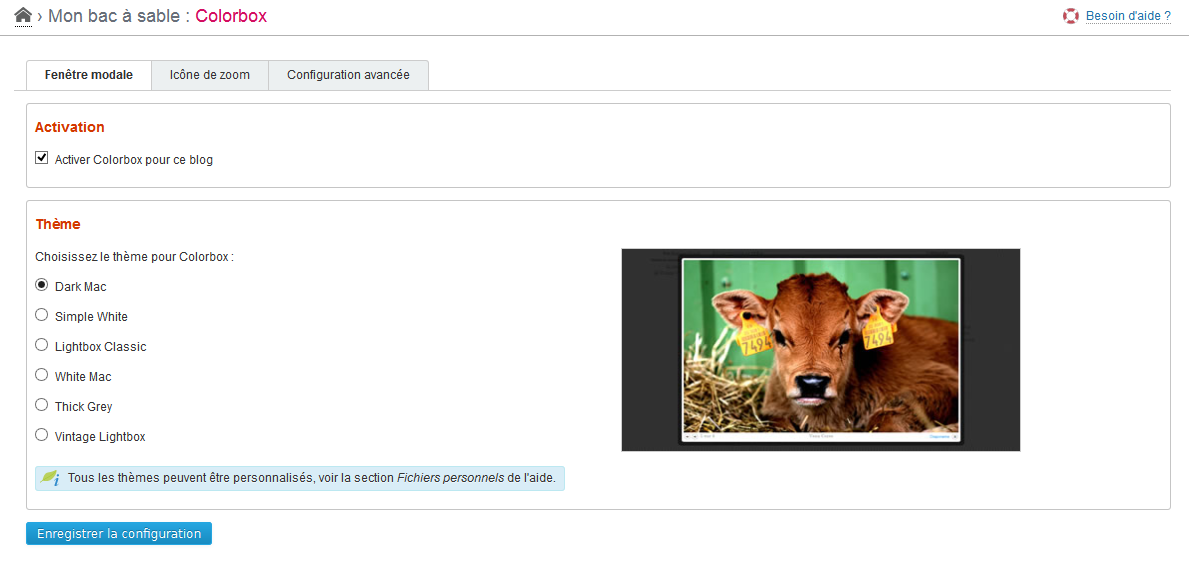Open the "Besoin d'aide ?" link
This screenshot has height=563, width=1189.
[1128, 16]
